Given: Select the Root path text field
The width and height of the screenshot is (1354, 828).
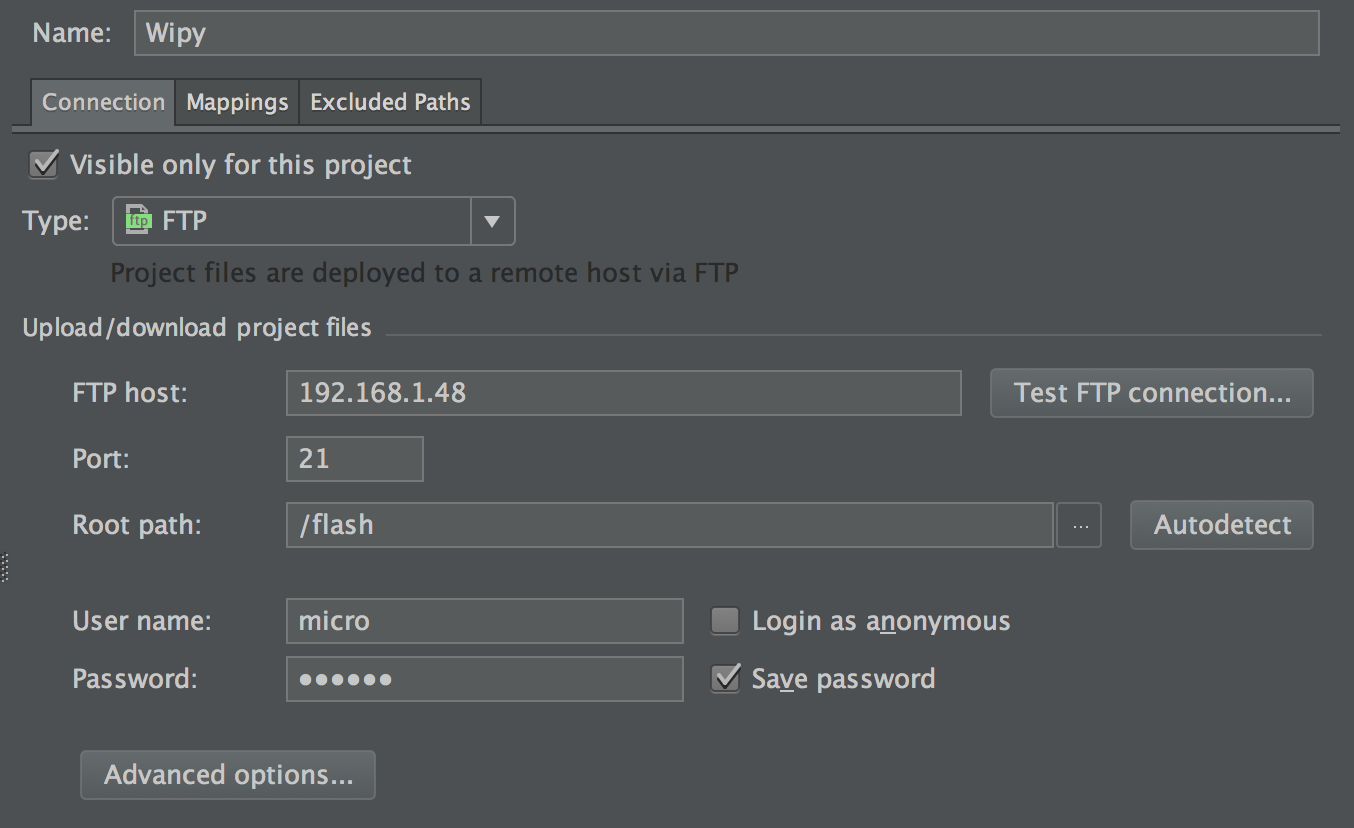Looking at the screenshot, I should point(669,525).
